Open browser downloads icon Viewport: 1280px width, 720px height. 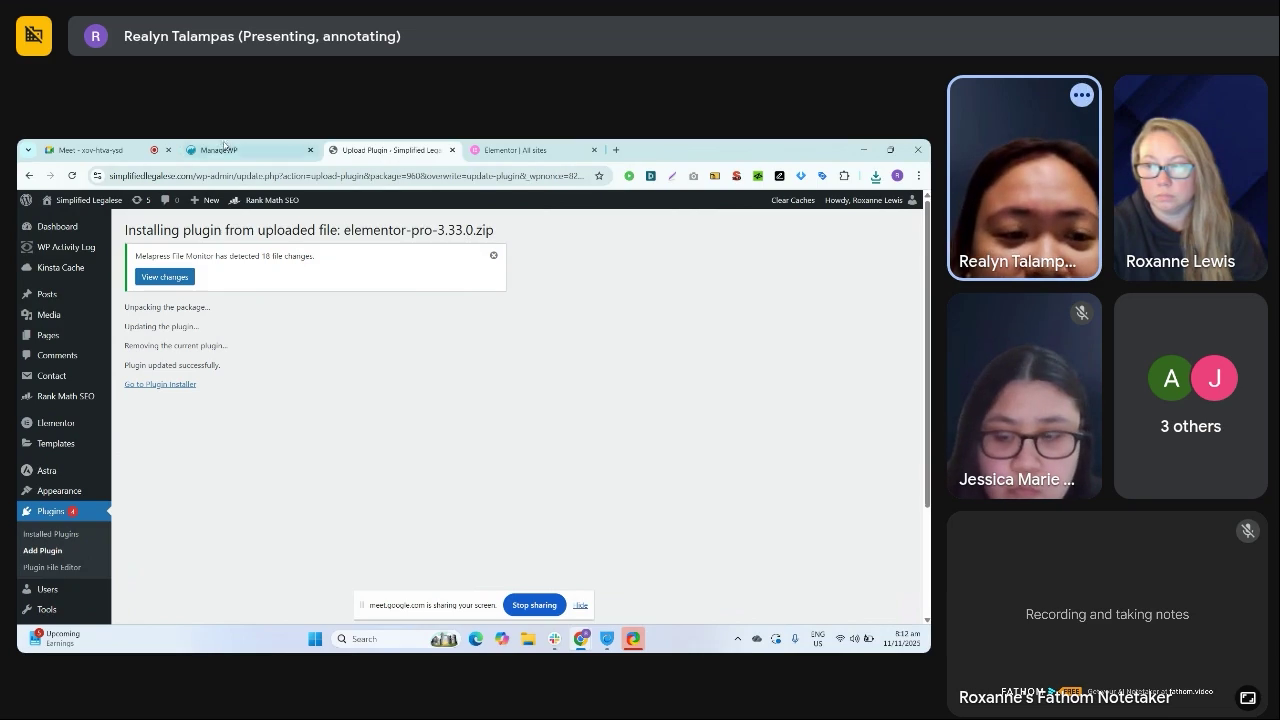(x=875, y=176)
